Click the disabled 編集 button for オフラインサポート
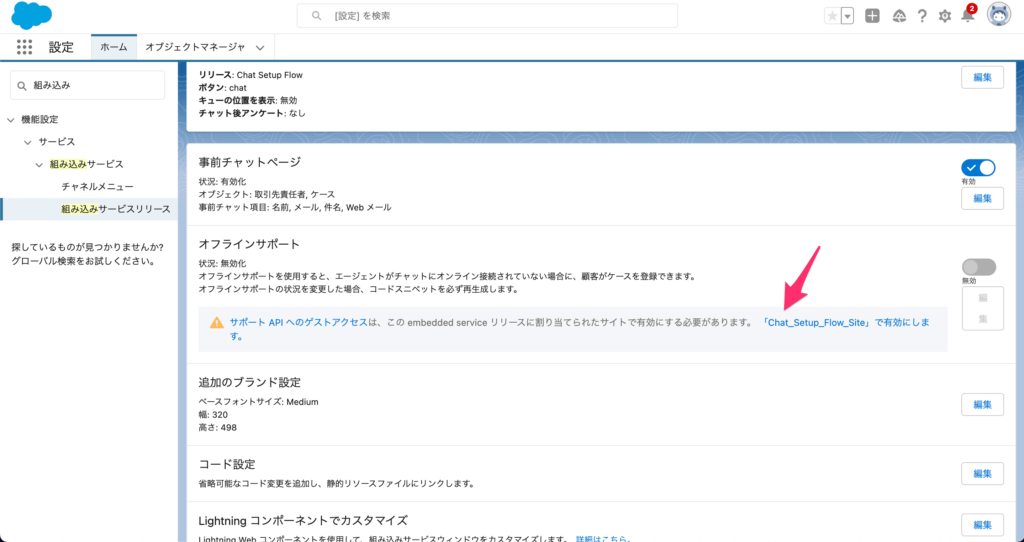This screenshot has height=542, width=1024. [982, 308]
